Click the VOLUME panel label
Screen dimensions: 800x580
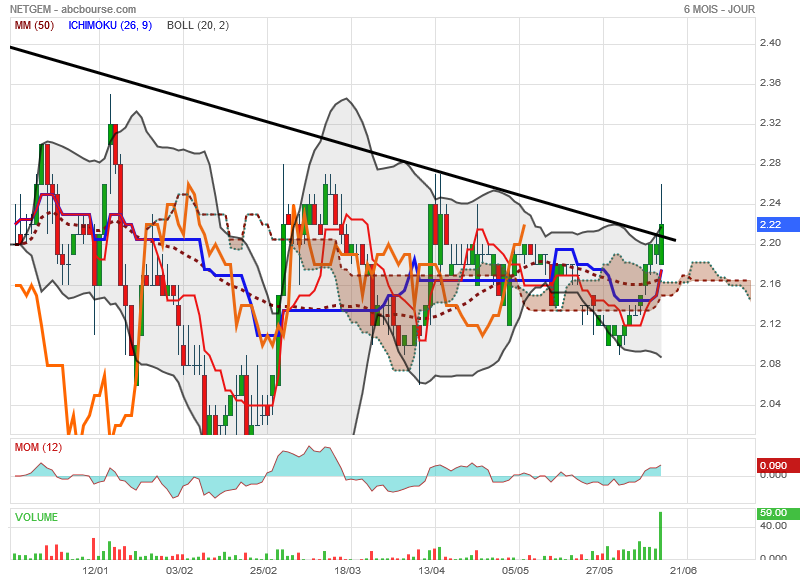click(x=36, y=517)
